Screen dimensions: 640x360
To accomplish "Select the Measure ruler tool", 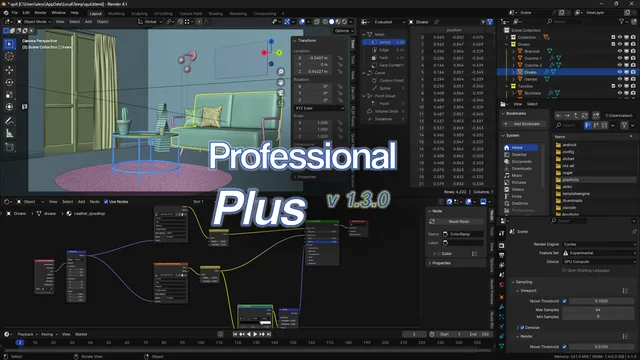I will 10,133.
